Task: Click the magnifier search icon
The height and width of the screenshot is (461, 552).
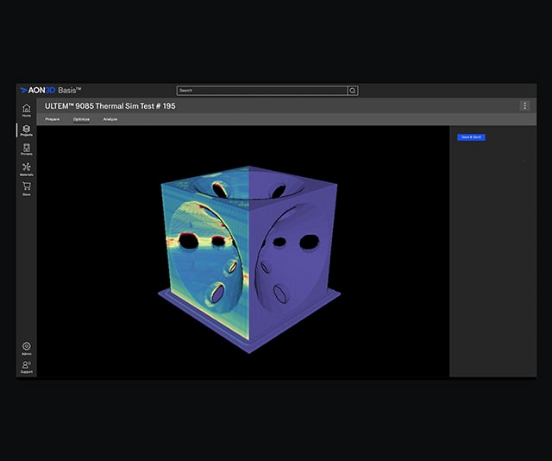Action: [x=352, y=91]
